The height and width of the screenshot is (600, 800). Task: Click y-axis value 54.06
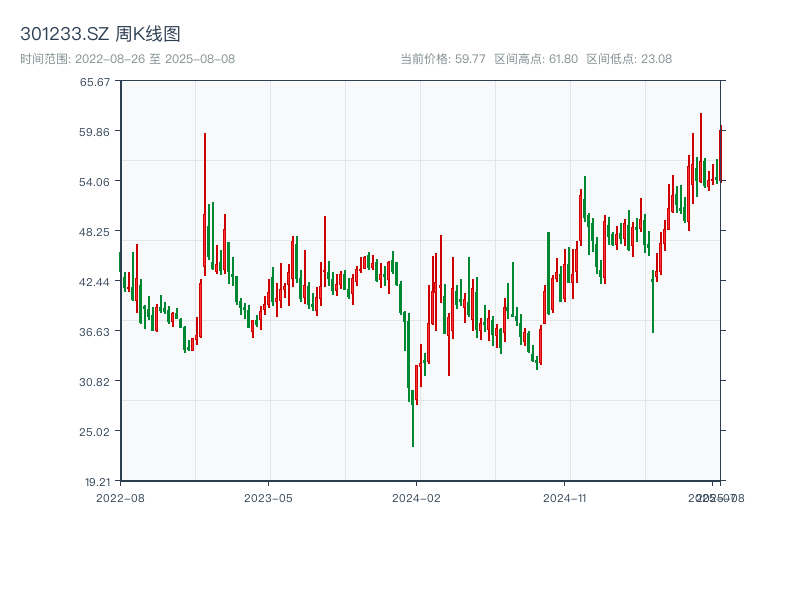[x=94, y=182]
